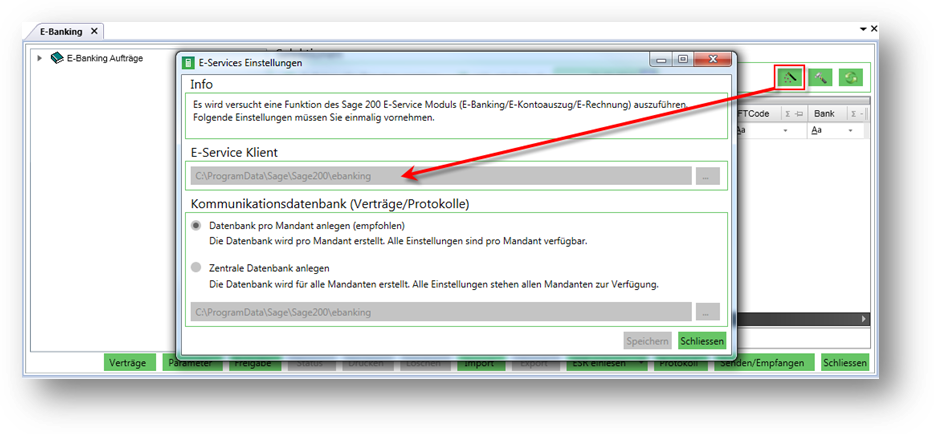Click the grid scrollbar right arrow
This screenshot has width=934, height=434.
(x=864, y=320)
